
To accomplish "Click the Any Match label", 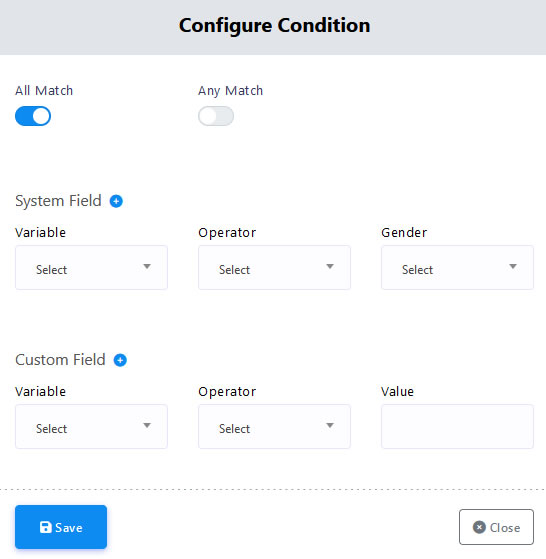I will pos(231,91).
